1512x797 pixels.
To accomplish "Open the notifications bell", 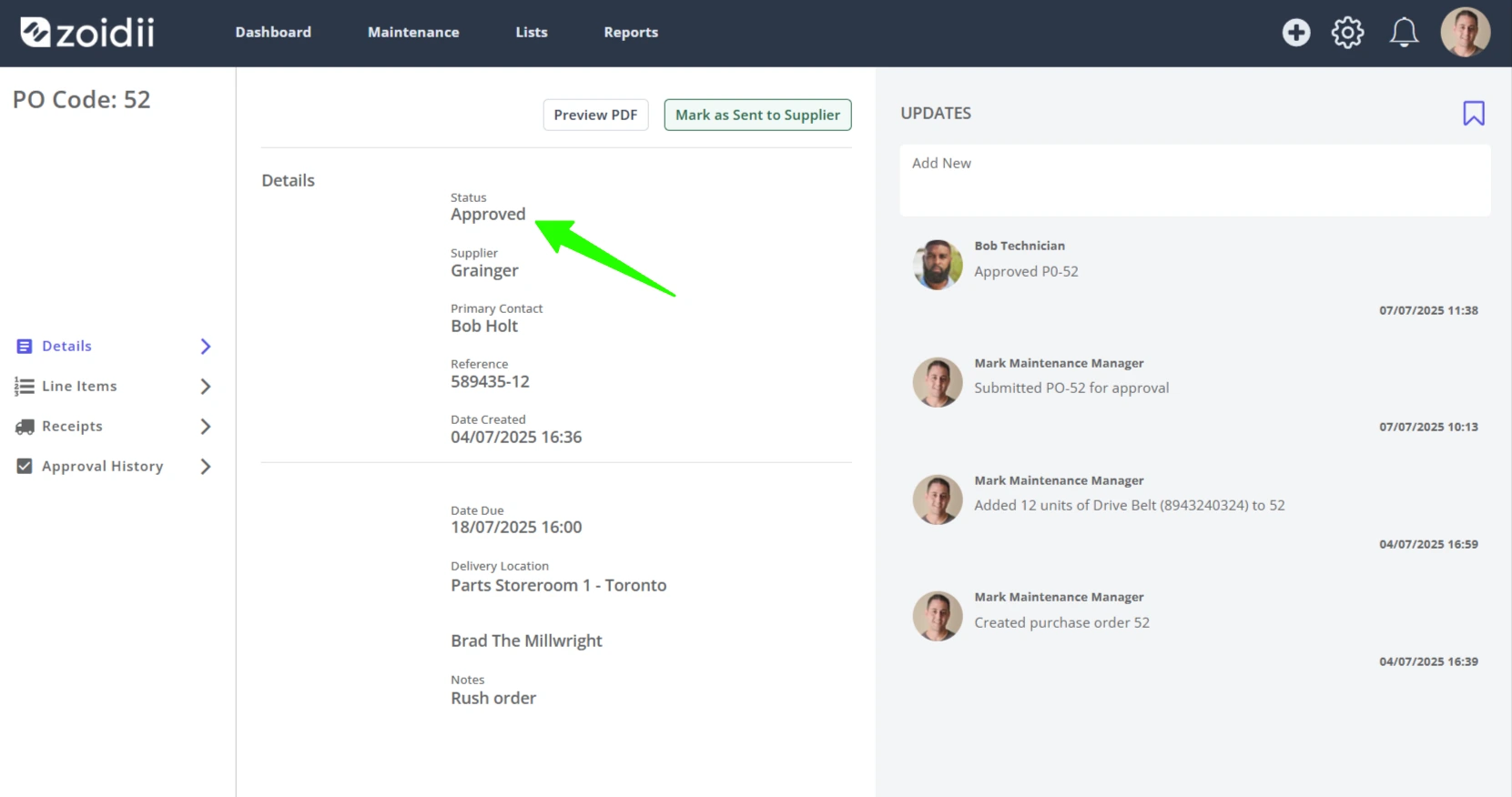I will tap(1404, 33).
